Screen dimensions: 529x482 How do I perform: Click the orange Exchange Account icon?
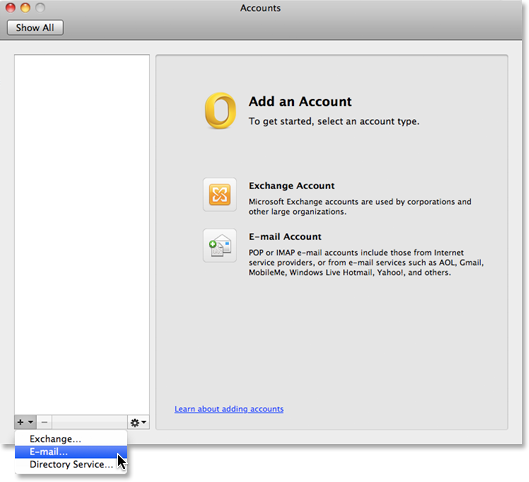[x=220, y=195]
